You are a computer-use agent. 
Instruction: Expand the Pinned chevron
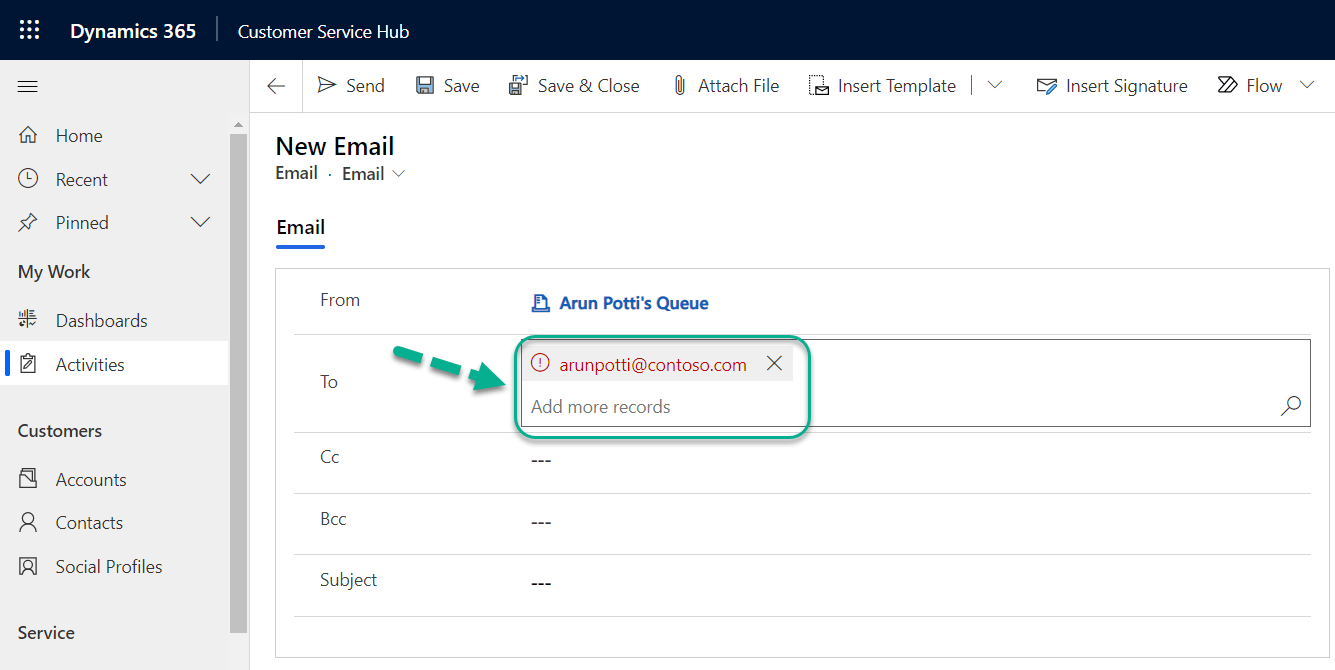pyautogui.click(x=200, y=222)
